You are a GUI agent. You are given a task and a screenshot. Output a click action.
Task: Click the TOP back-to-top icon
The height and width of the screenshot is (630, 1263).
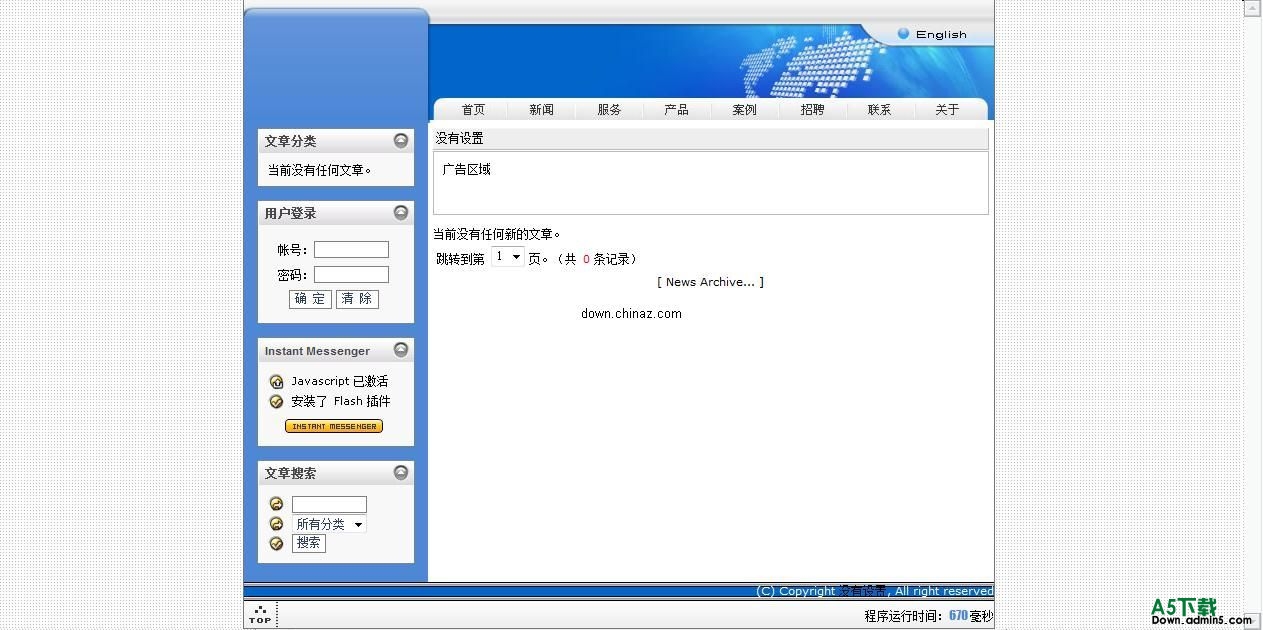coord(261,611)
